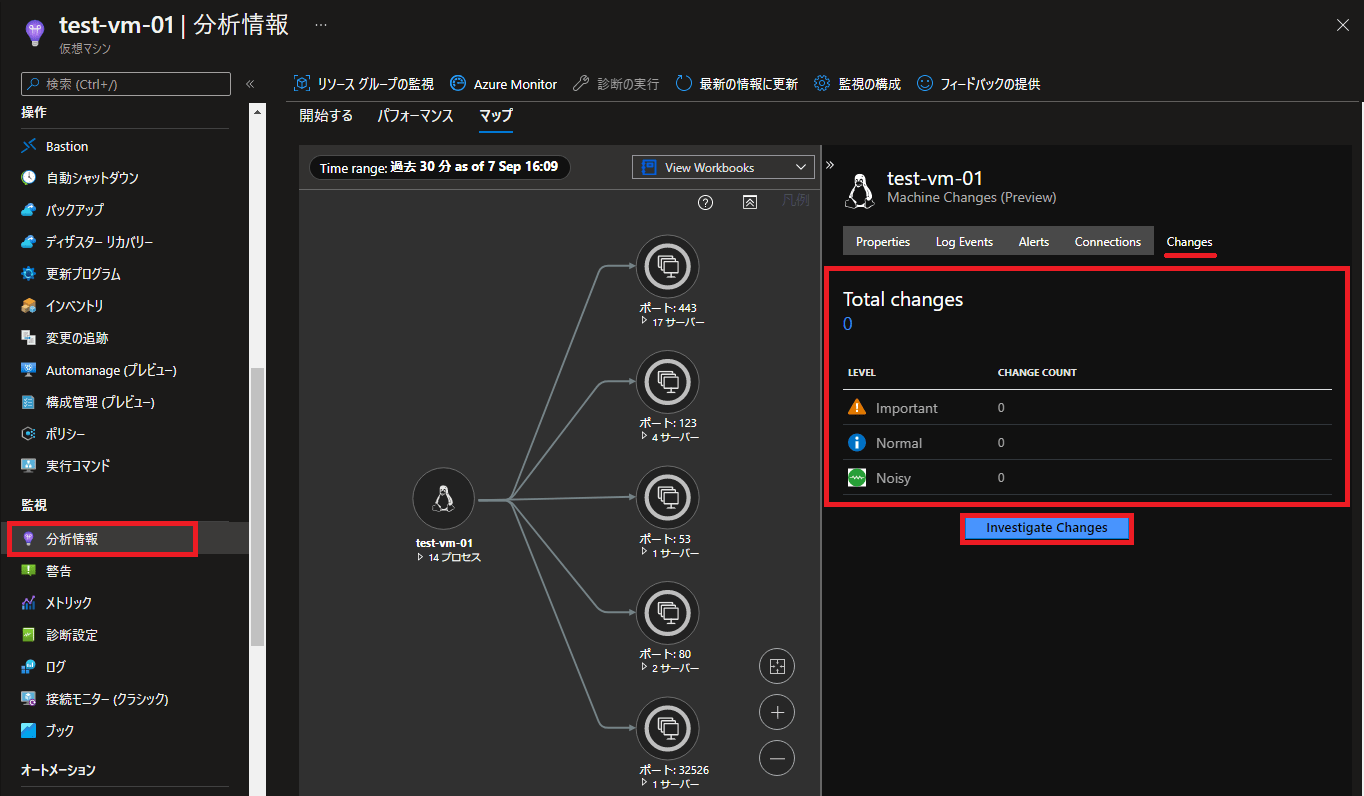
Task: Select the port 32526 server group node
Action: tap(667, 728)
